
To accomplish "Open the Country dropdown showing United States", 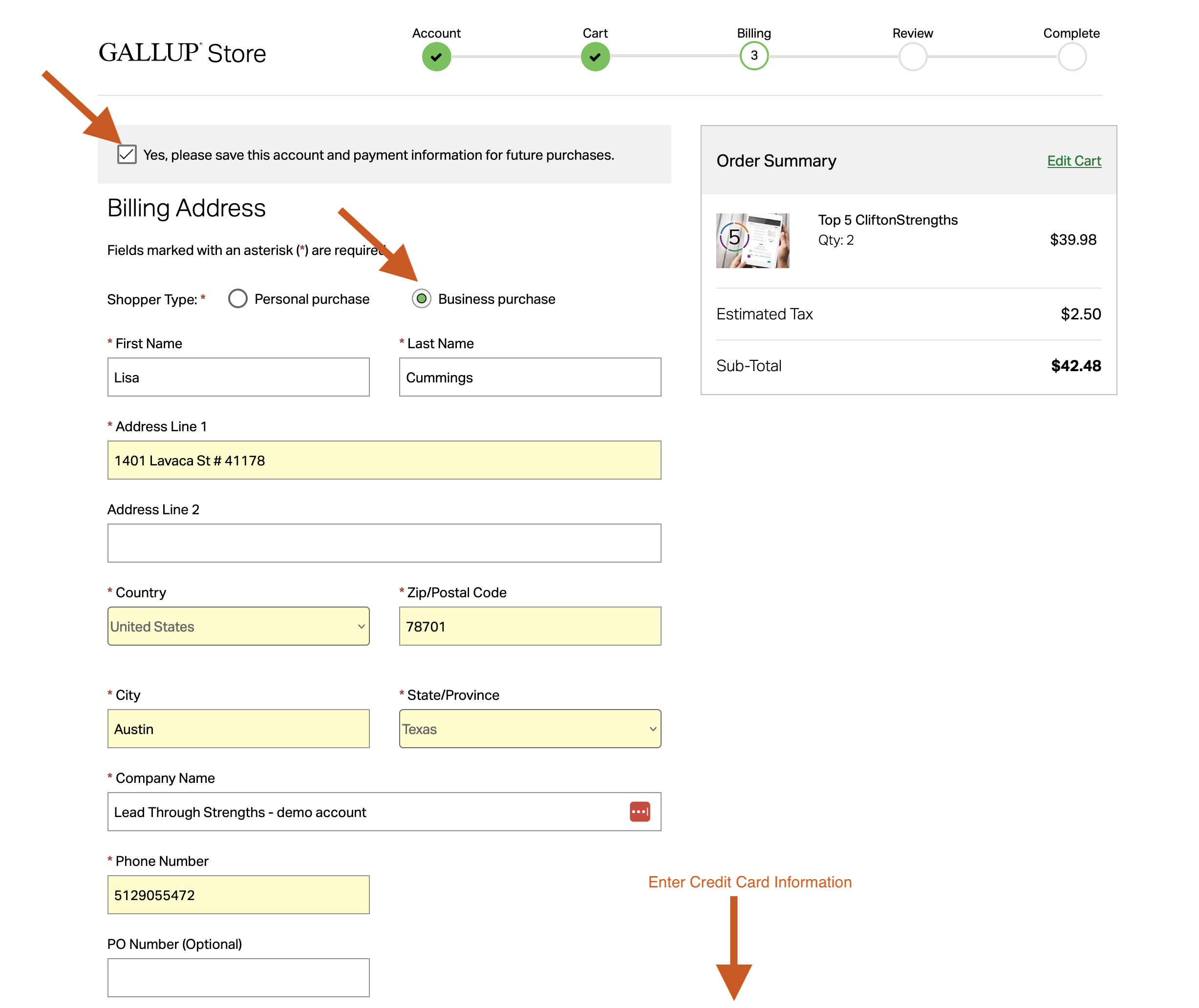I will (x=238, y=626).
